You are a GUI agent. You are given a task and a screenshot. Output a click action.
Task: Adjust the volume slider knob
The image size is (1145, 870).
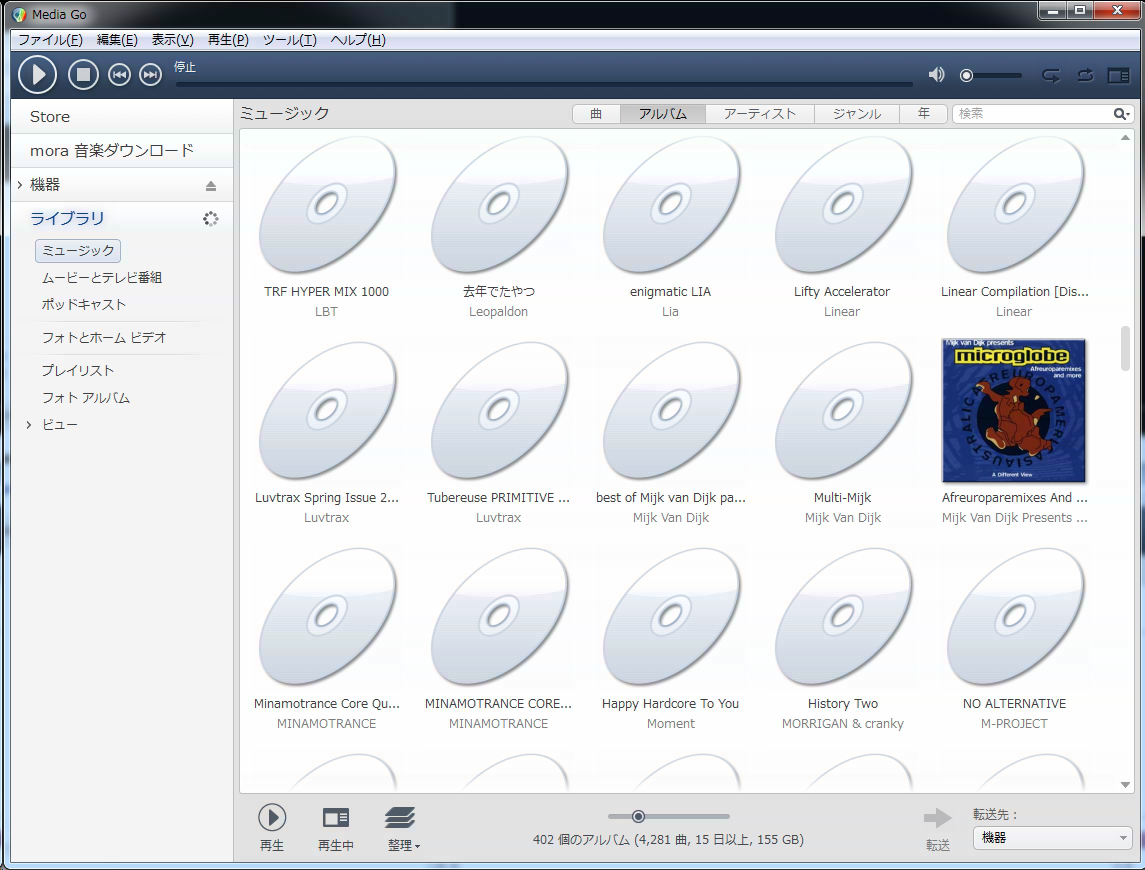tap(967, 75)
